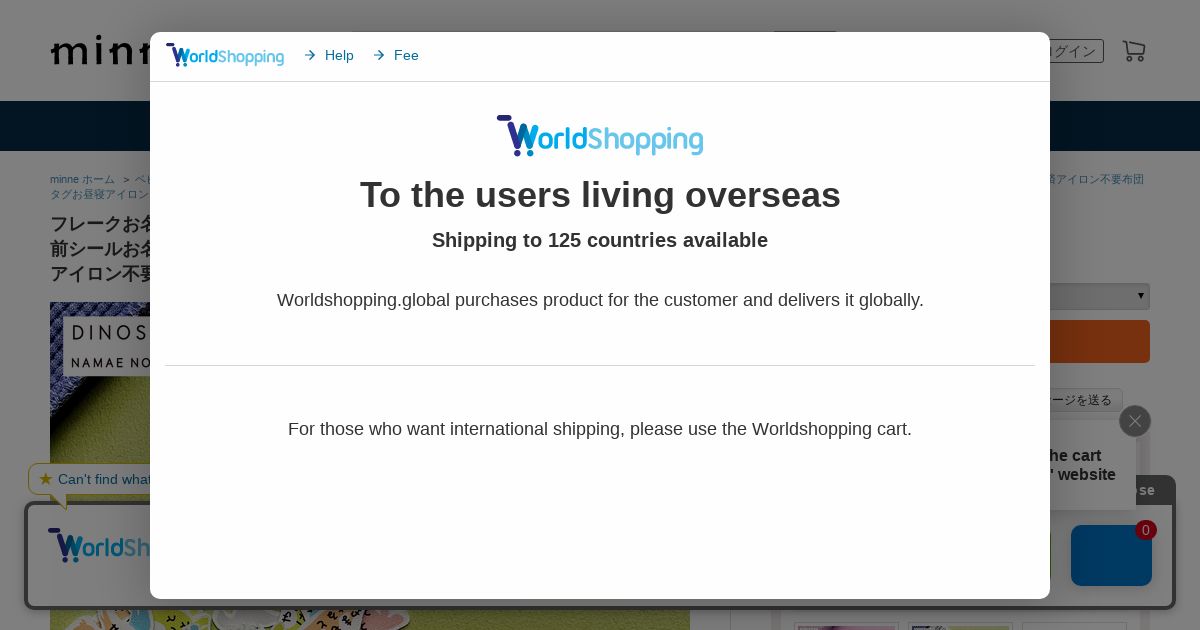The width and height of the screenshot is (1200, 630).
Task: Click the blue WorldShopping cart button with badge
Action: 1111,555
